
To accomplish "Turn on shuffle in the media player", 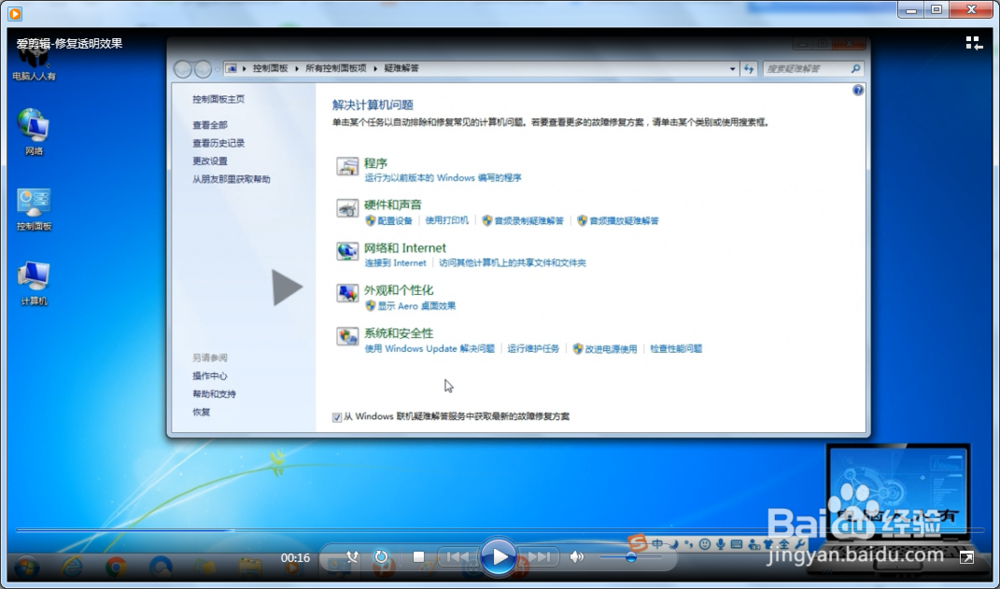I will pos(352,557).
